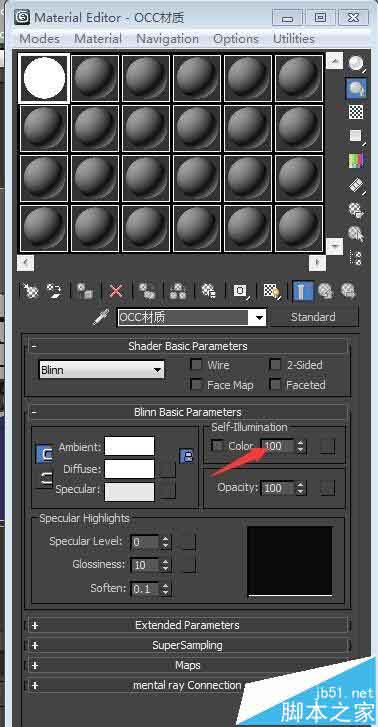This screenshot has height=727, width=378.
Task: Click the Video Color Check icon
Action: coord(356,161)
